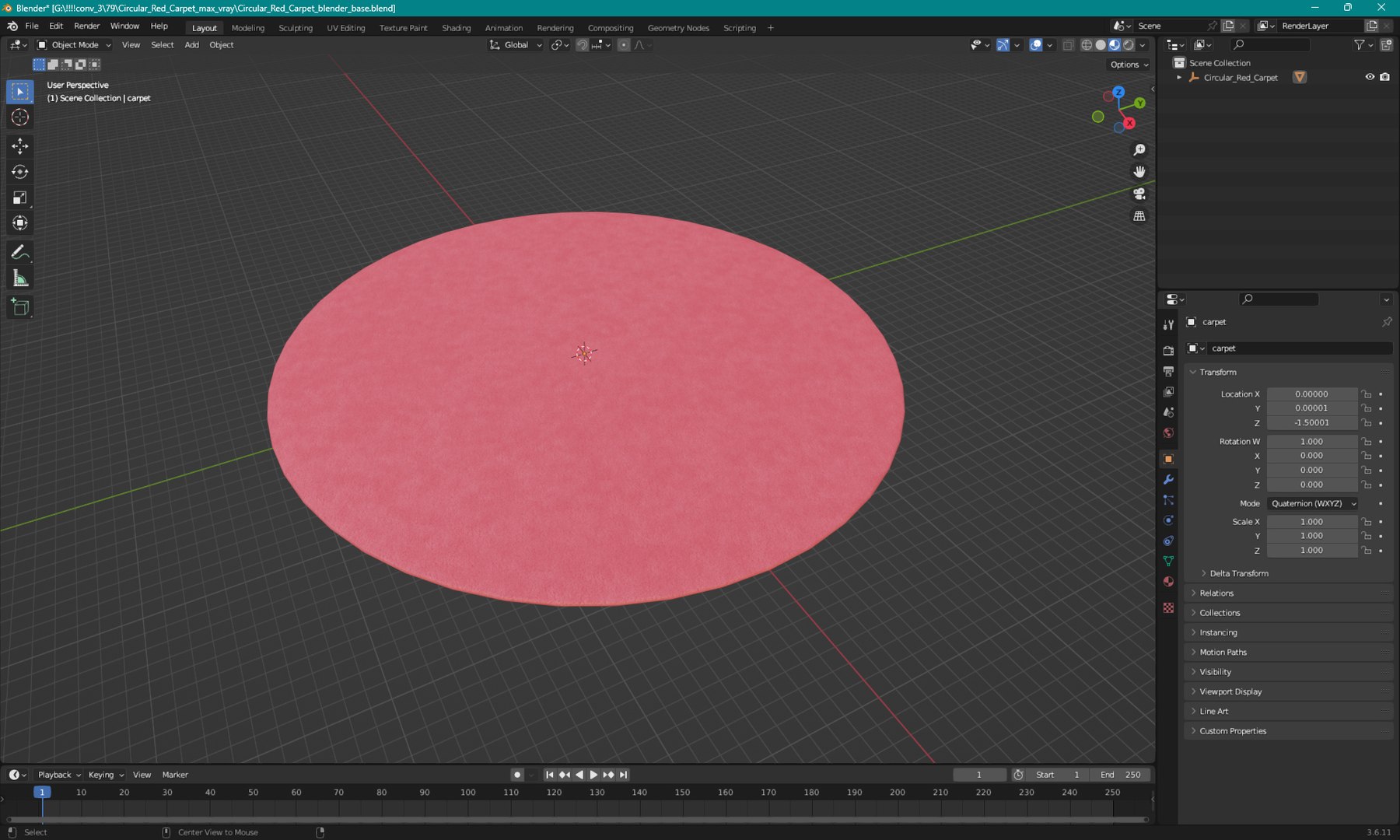The width and height of the screenshot is (1400, 840).
Task: Activate the Move tool
Action: [x=20, y=146]
